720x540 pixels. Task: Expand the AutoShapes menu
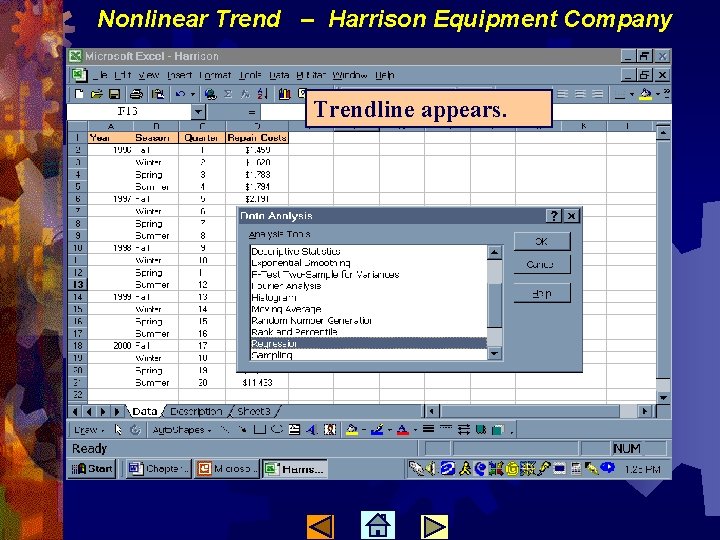click(x=182, y=430)
